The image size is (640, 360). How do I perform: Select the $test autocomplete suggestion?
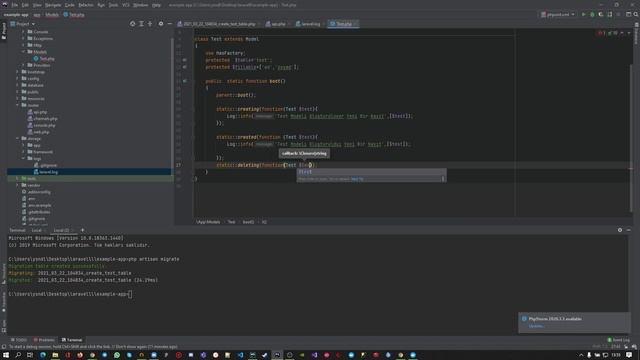371,172
